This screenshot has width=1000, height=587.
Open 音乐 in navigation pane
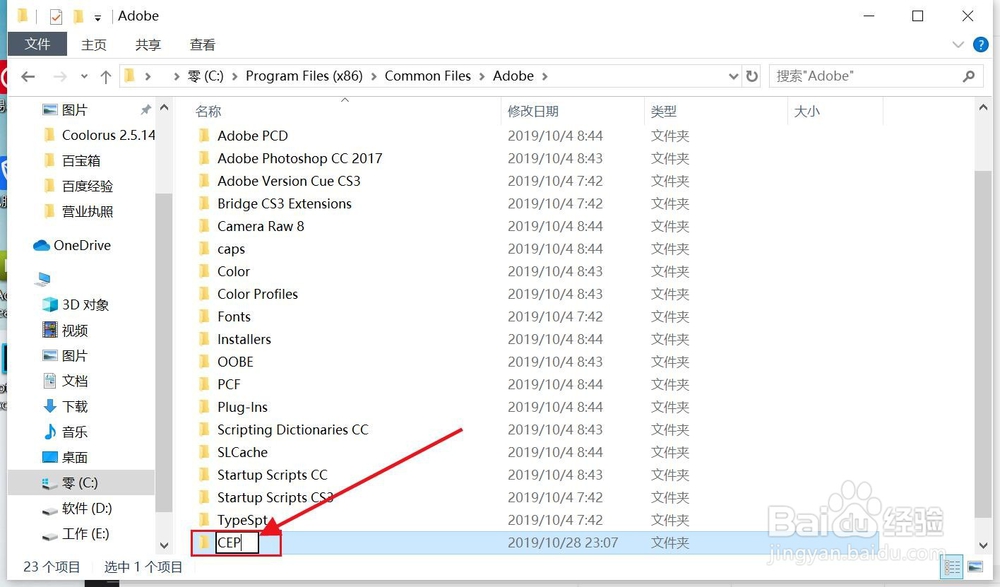tap(75, 433)
